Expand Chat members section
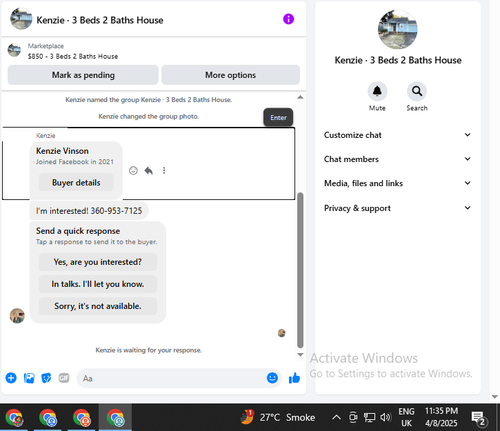The height and width of the screenshot is (431, 500). (x=397, y=159)
